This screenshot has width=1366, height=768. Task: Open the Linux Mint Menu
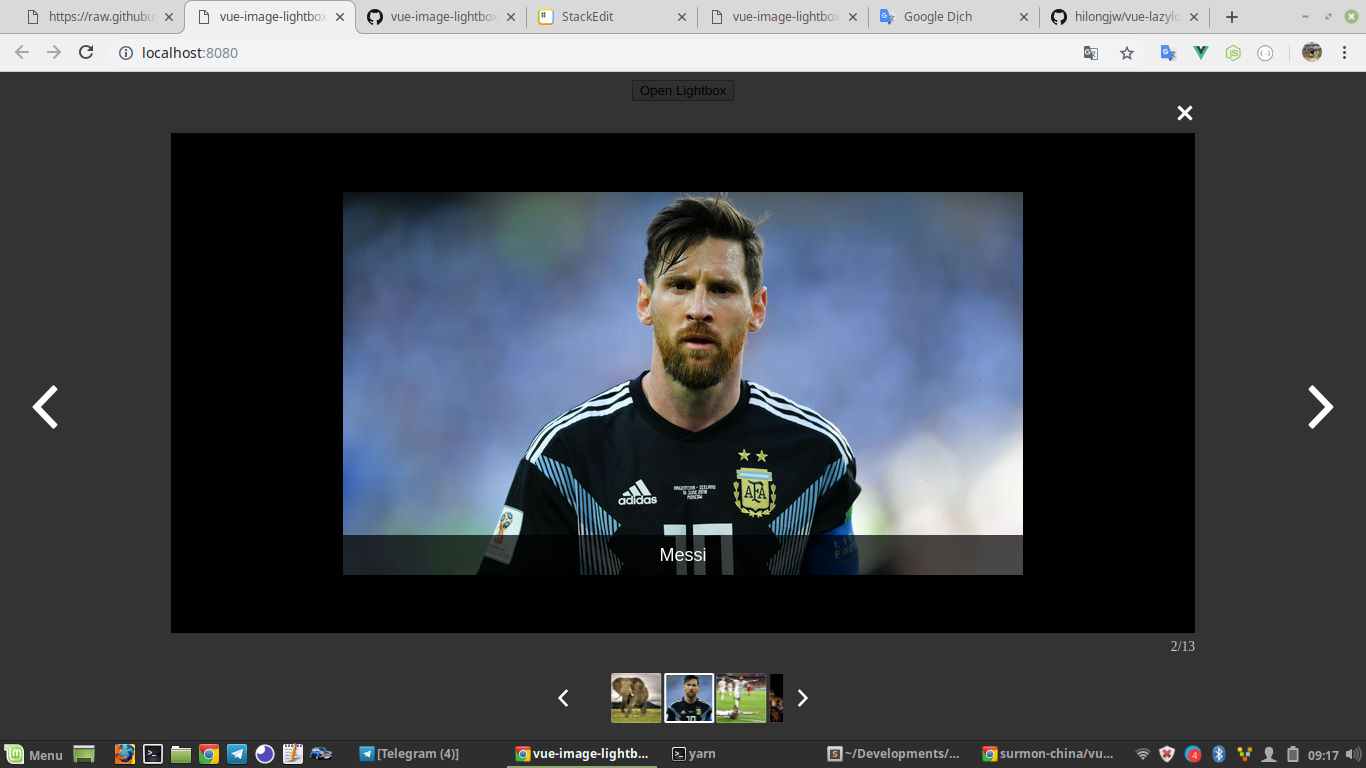(x=34, y=754)
